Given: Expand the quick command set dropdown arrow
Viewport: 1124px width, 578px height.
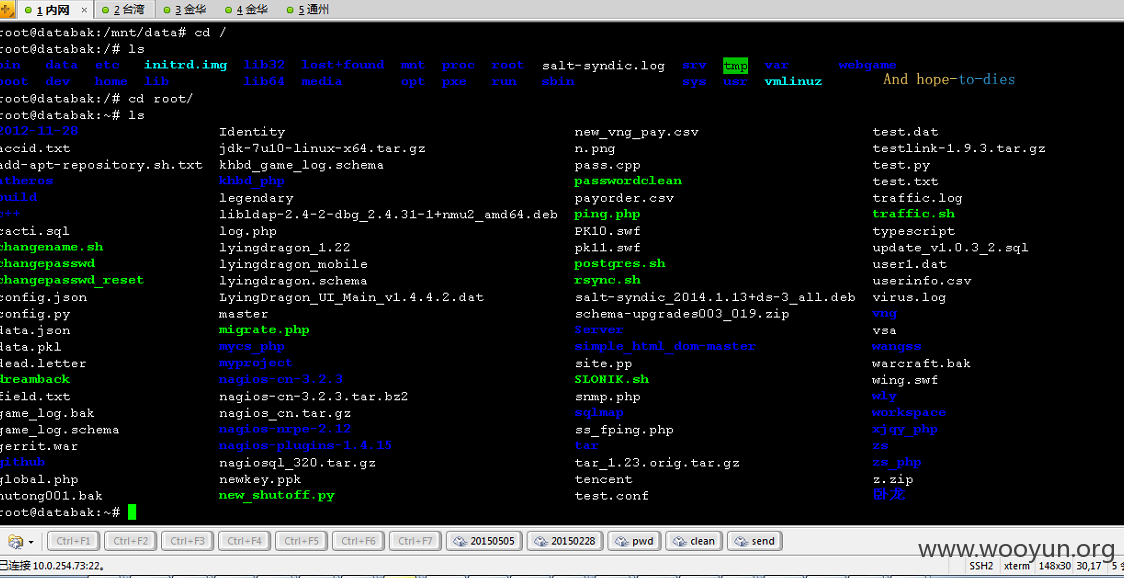Looking at the screenshot, I should pyautogui.click(x=32, y=541).
